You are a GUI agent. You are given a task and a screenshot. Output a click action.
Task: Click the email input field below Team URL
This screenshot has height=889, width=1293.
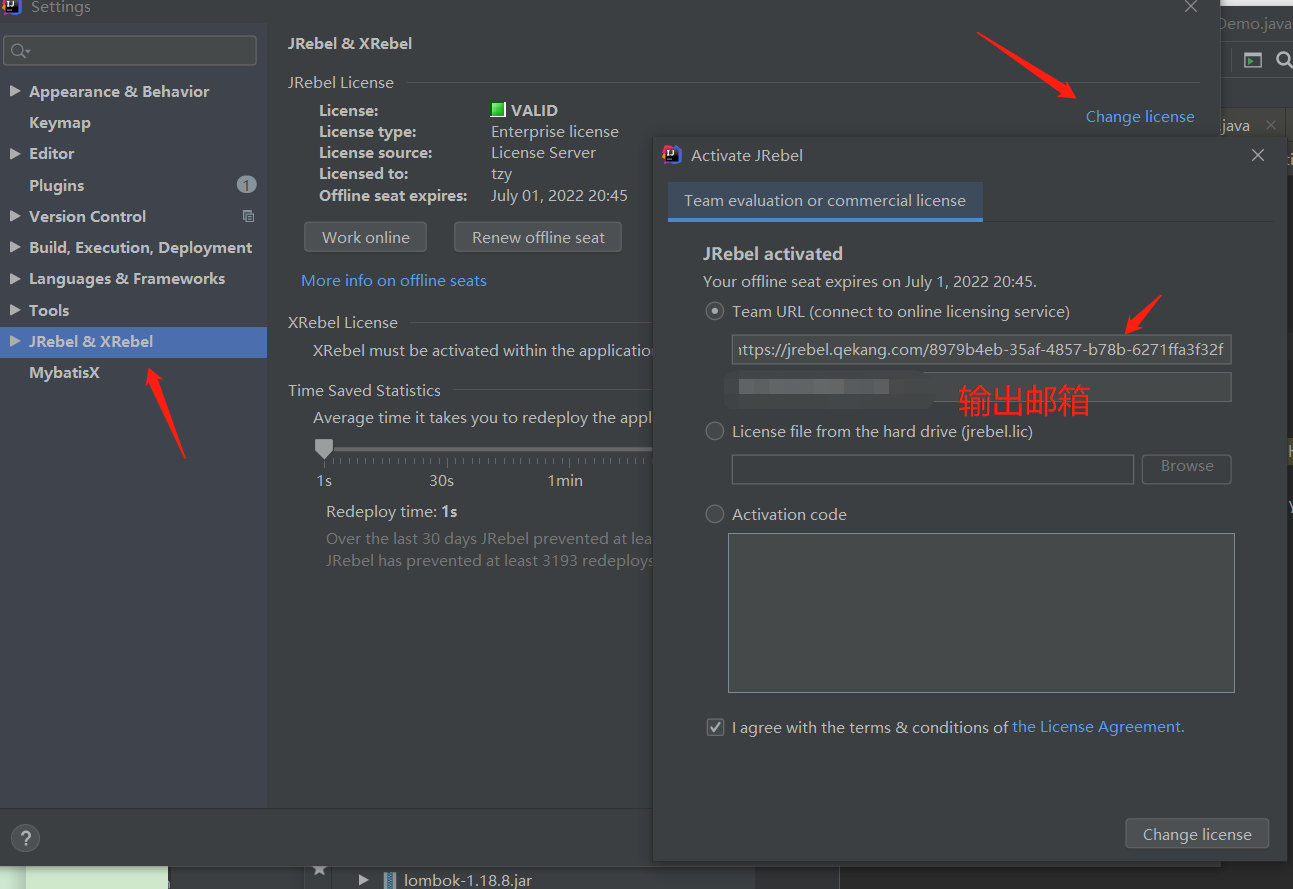coord(981,387)
